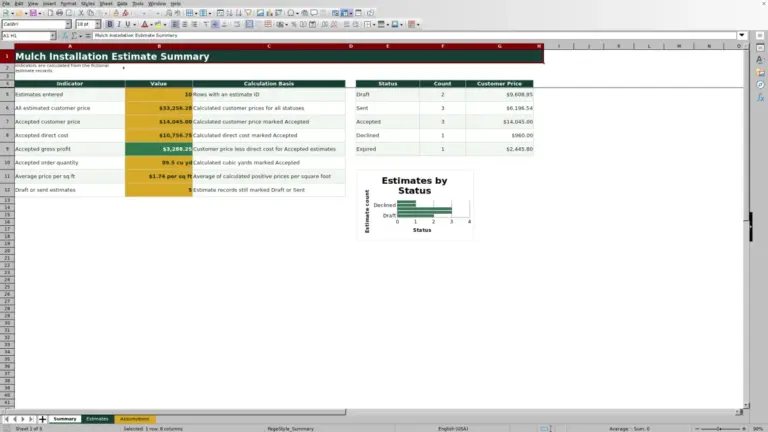Click the Merge and center cells icon
Screen dimensions: 768x432
(x=249, y=24)
